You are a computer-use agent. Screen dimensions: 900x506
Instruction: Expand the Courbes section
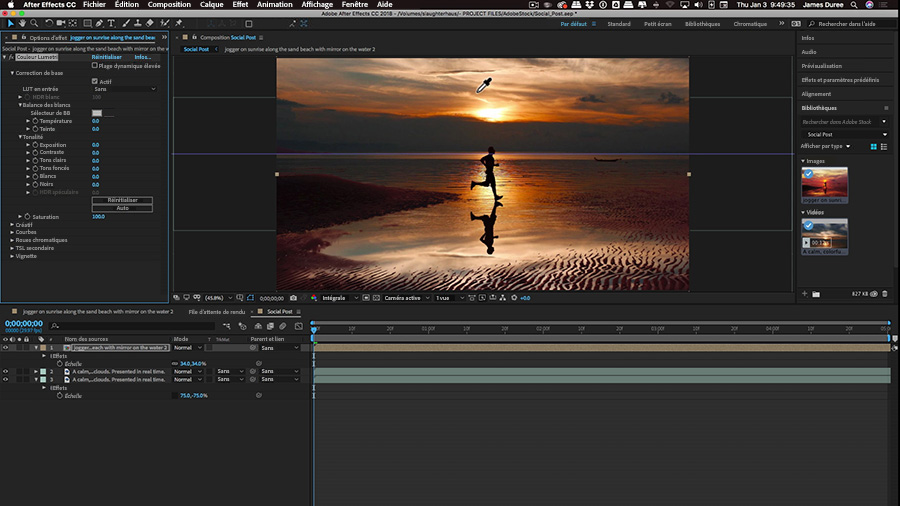12,232
